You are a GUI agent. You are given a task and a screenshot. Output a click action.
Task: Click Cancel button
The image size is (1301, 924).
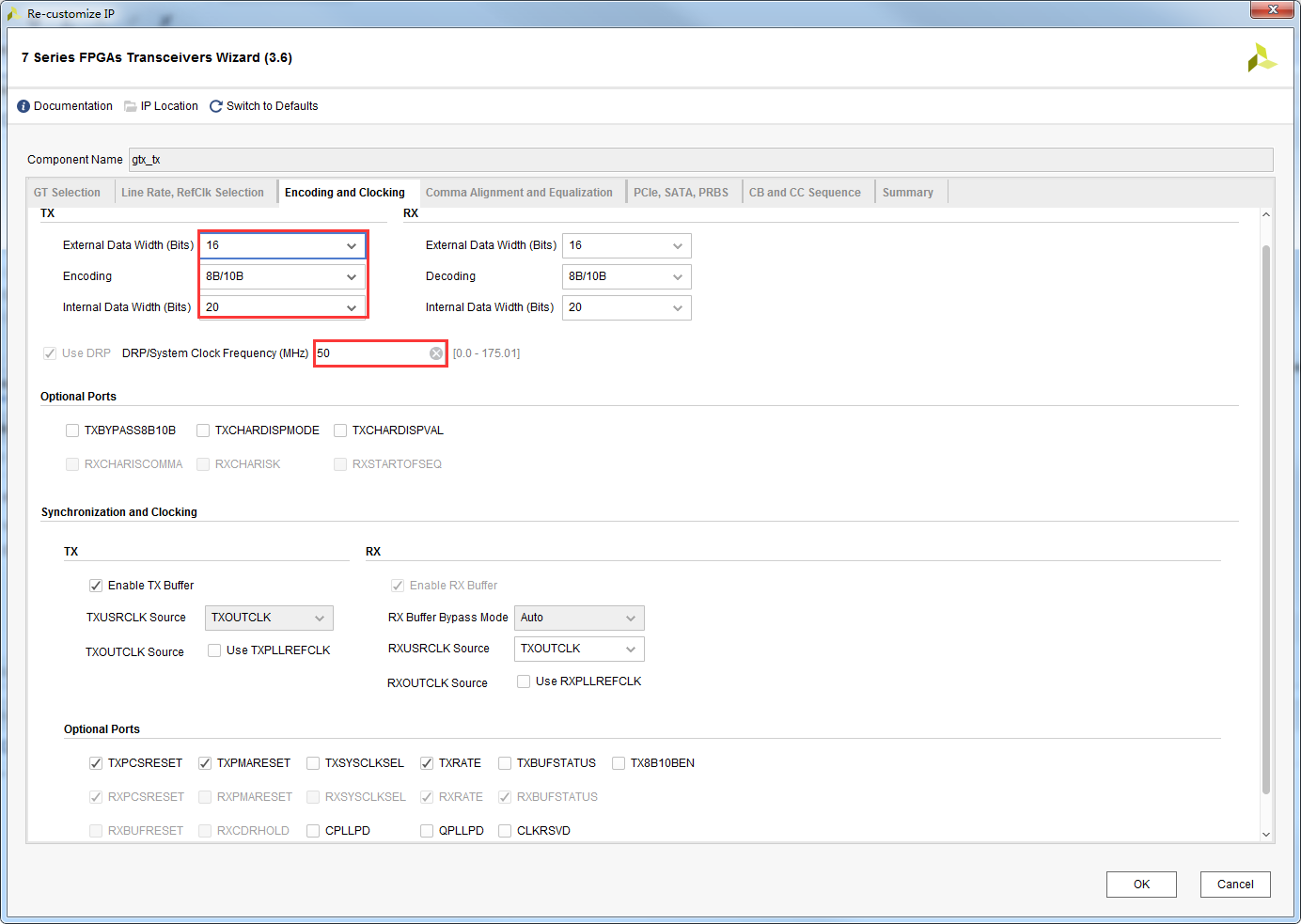click(1235, 885)
